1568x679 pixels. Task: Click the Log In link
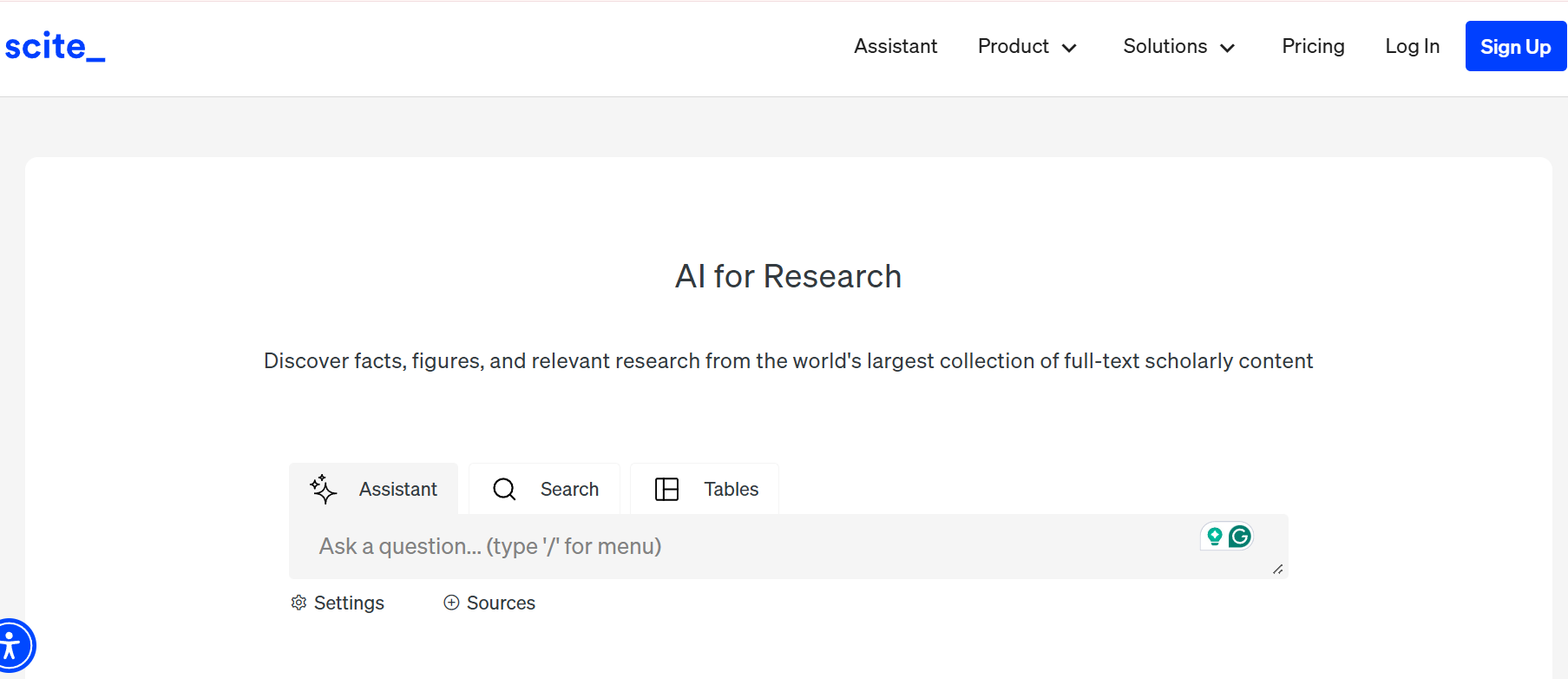point(1412,46)
